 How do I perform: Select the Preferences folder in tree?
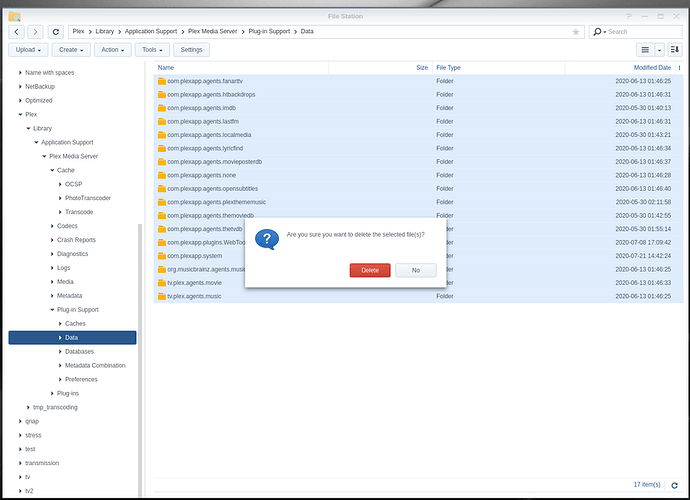tap(81, 379)
